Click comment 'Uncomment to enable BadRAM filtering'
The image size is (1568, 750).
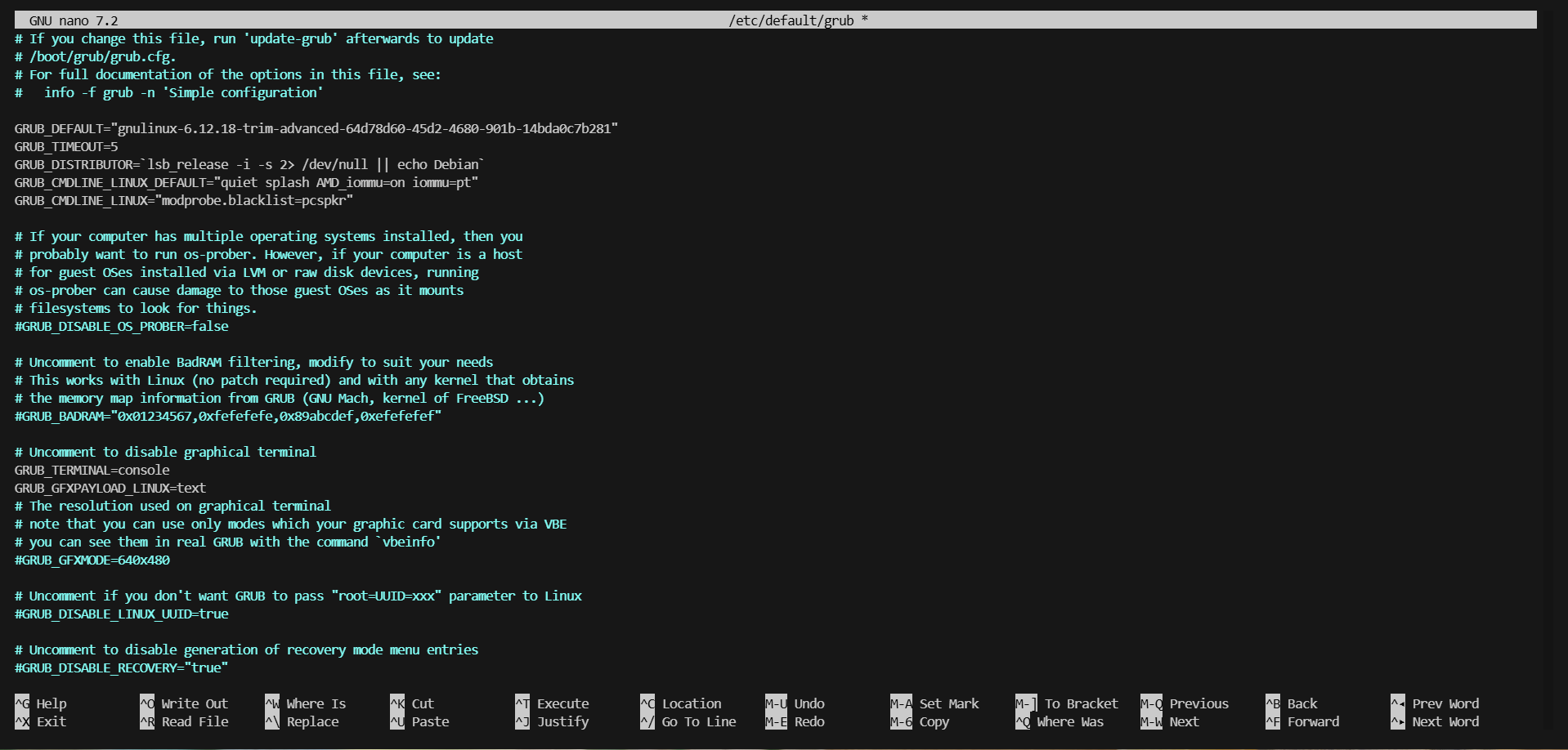pyautogui.click(x=254, y=362)
